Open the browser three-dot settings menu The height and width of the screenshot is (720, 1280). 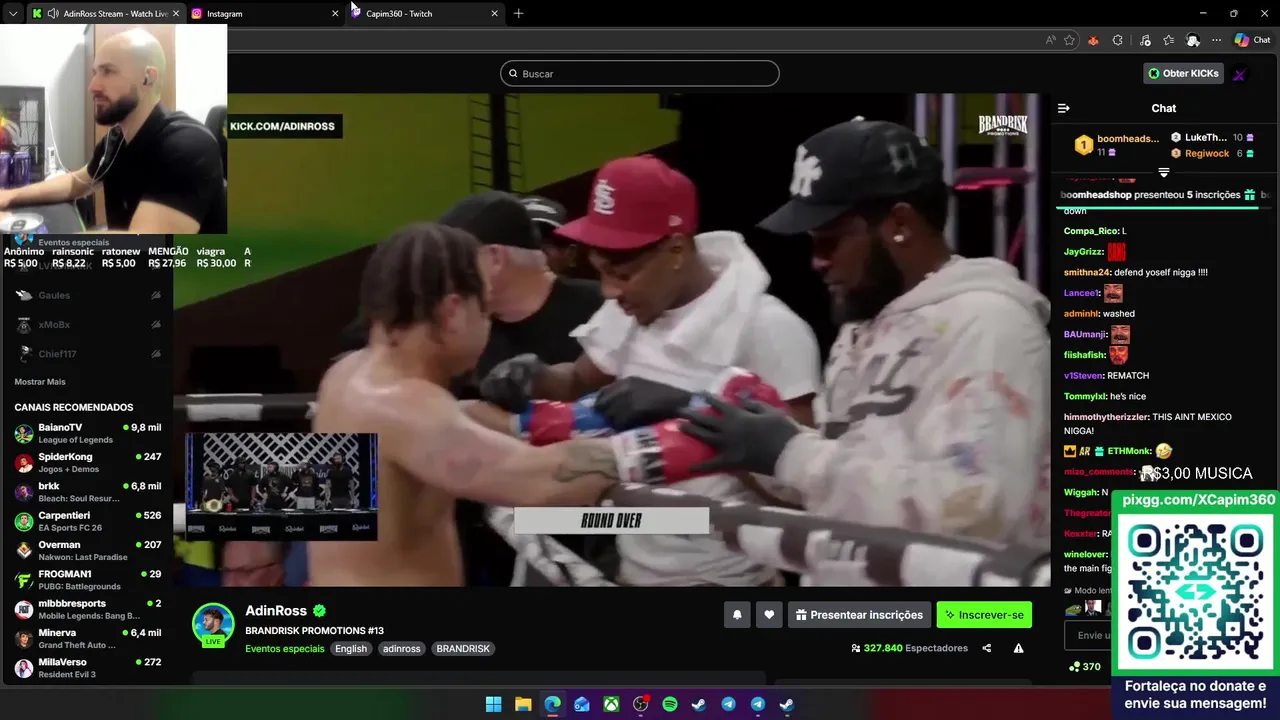[x=1216, y=40]
